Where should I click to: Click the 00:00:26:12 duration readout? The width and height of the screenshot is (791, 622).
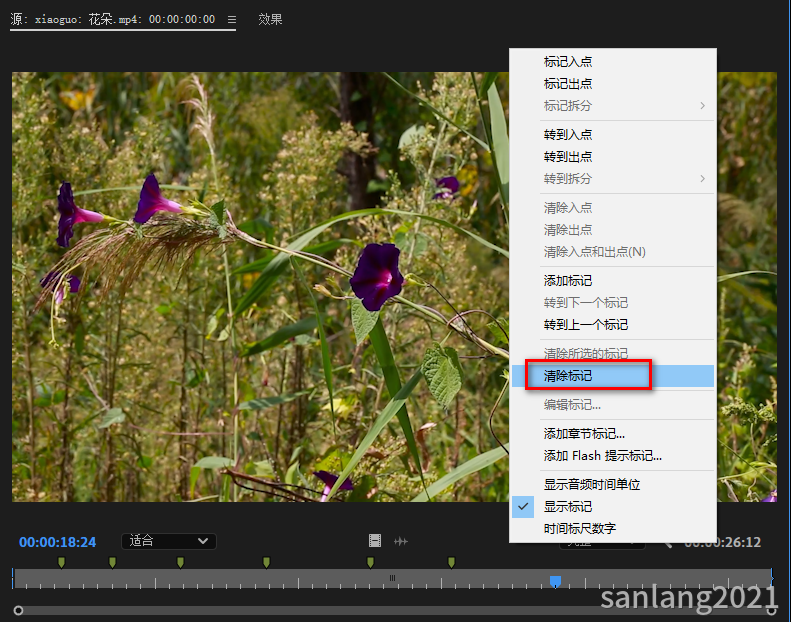coord(722,542)
